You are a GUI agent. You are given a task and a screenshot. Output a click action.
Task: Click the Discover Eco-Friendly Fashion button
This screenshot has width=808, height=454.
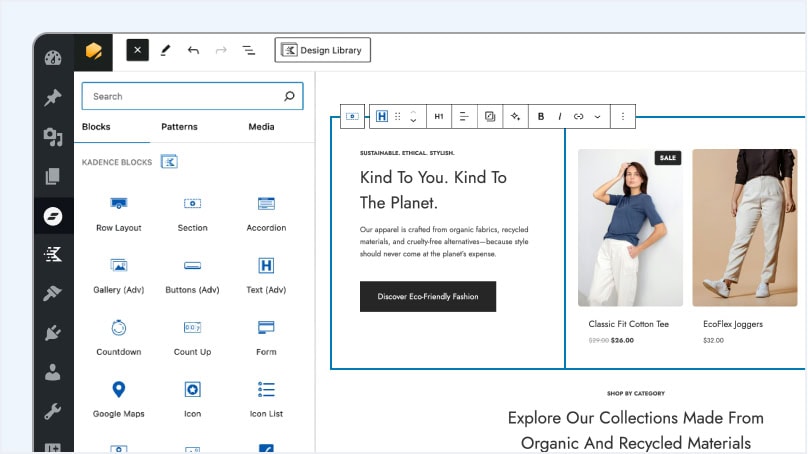428,297
